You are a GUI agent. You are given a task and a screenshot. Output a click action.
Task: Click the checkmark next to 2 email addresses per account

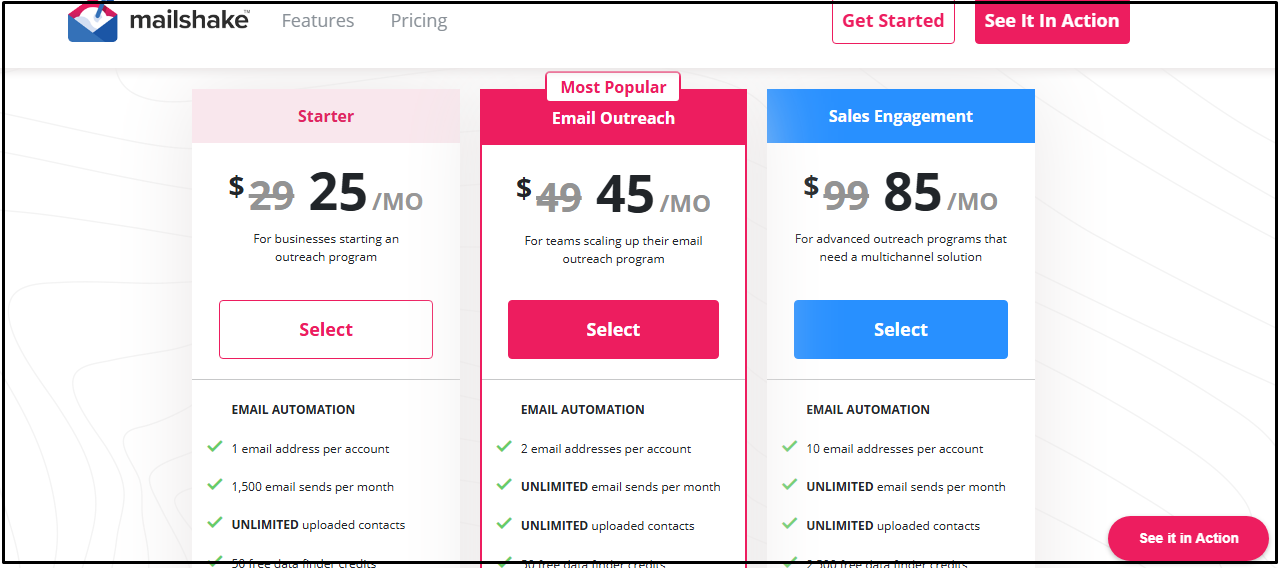tap(504, 447)
